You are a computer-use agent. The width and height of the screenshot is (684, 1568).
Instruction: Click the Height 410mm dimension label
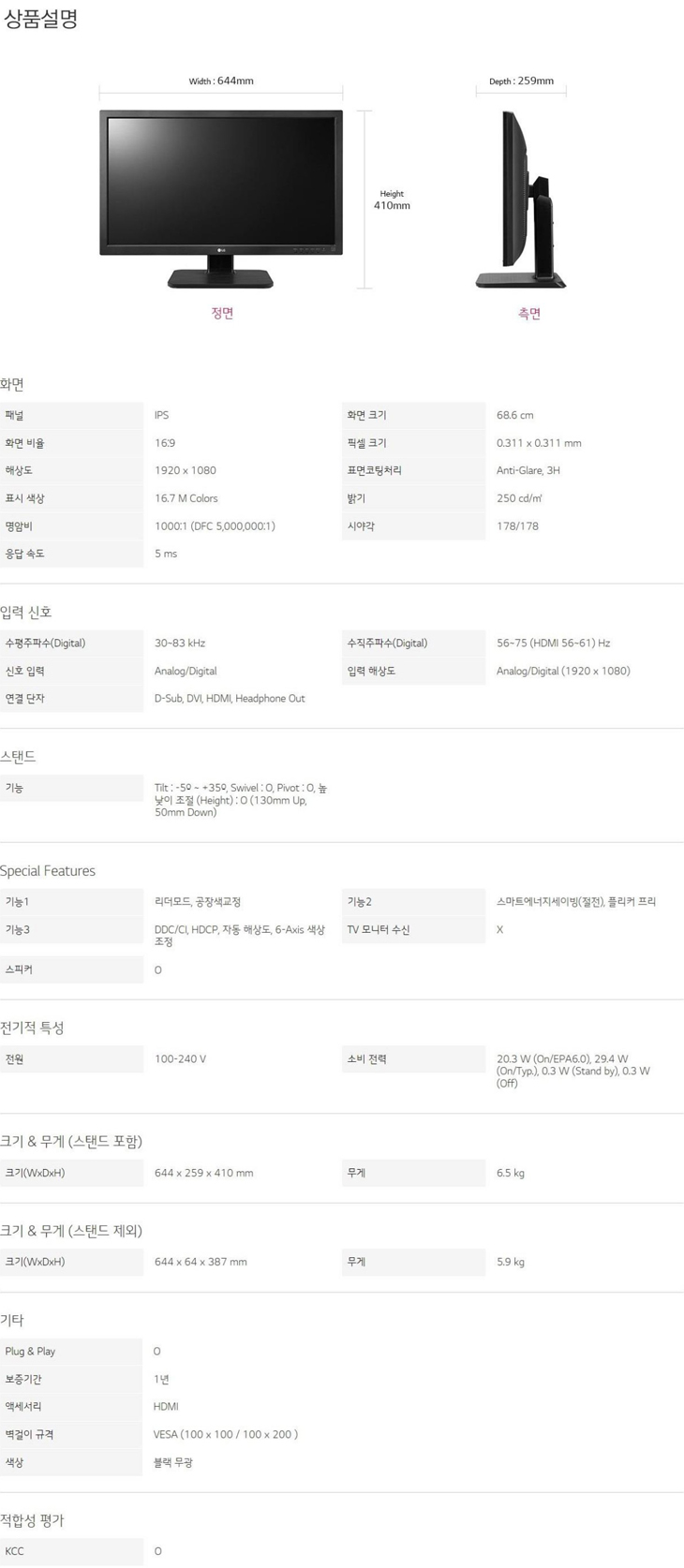[x=392, y=200]
